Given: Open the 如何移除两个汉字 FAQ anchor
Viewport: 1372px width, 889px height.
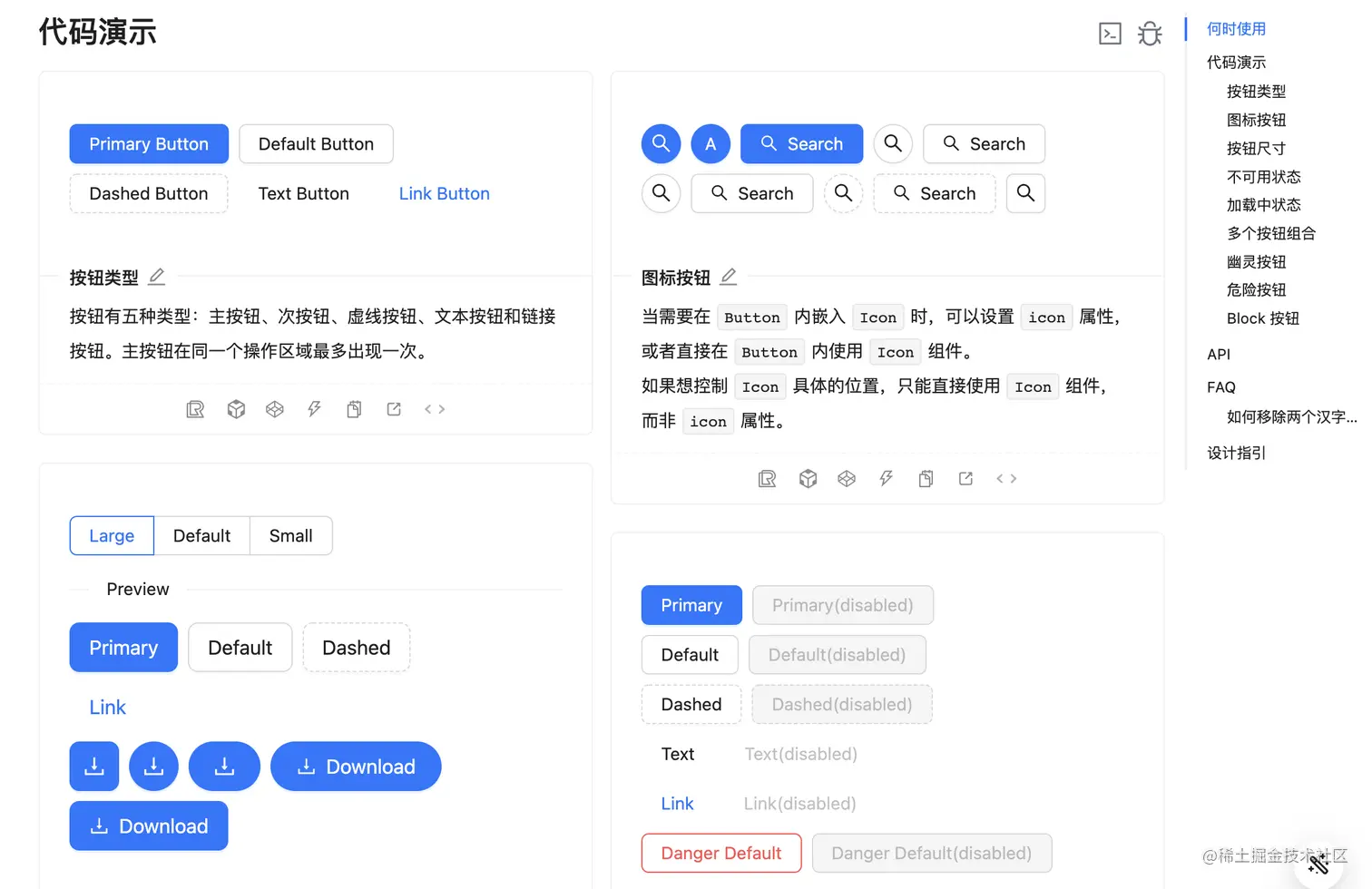Looking at the screenshot, I should pyautogui.click(x=1292, y=417).
